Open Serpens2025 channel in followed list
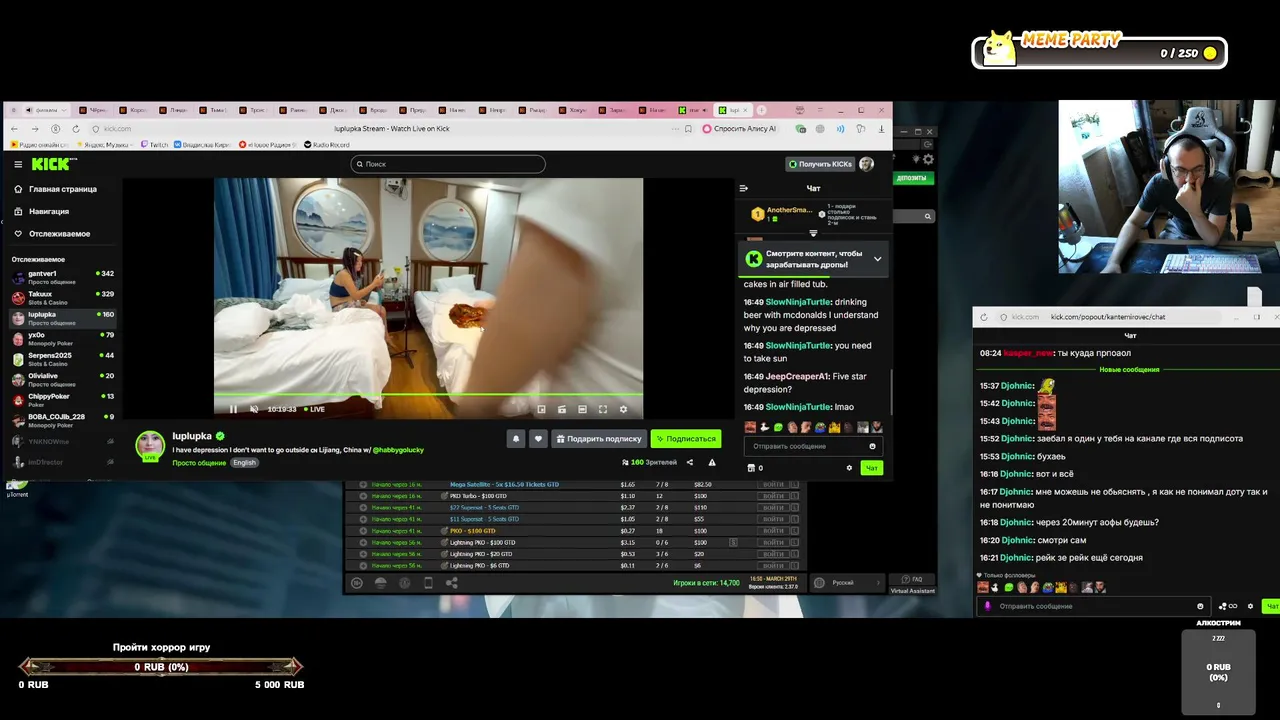 [x=62, y=359]
